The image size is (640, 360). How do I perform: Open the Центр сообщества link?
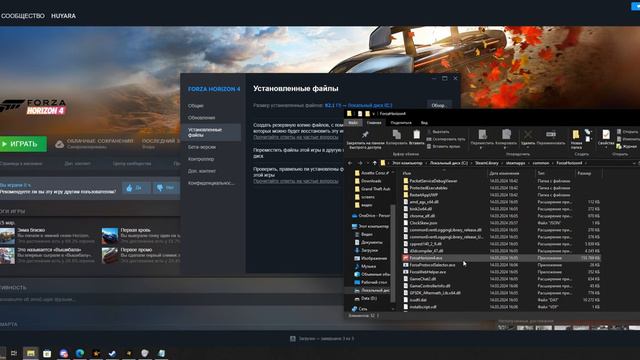(132, 164)
